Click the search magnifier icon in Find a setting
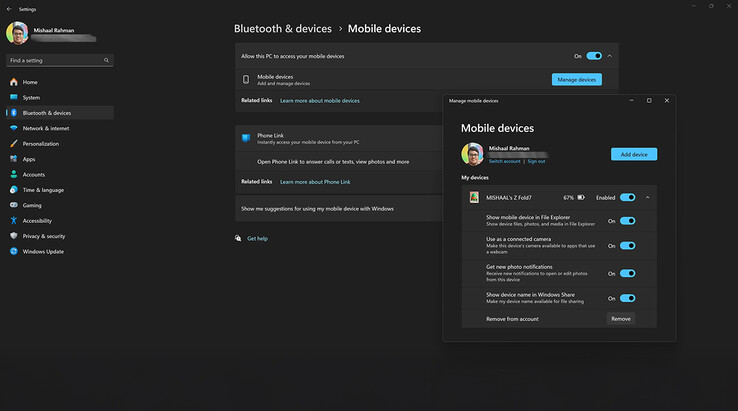738x411 pixels. 106,60
